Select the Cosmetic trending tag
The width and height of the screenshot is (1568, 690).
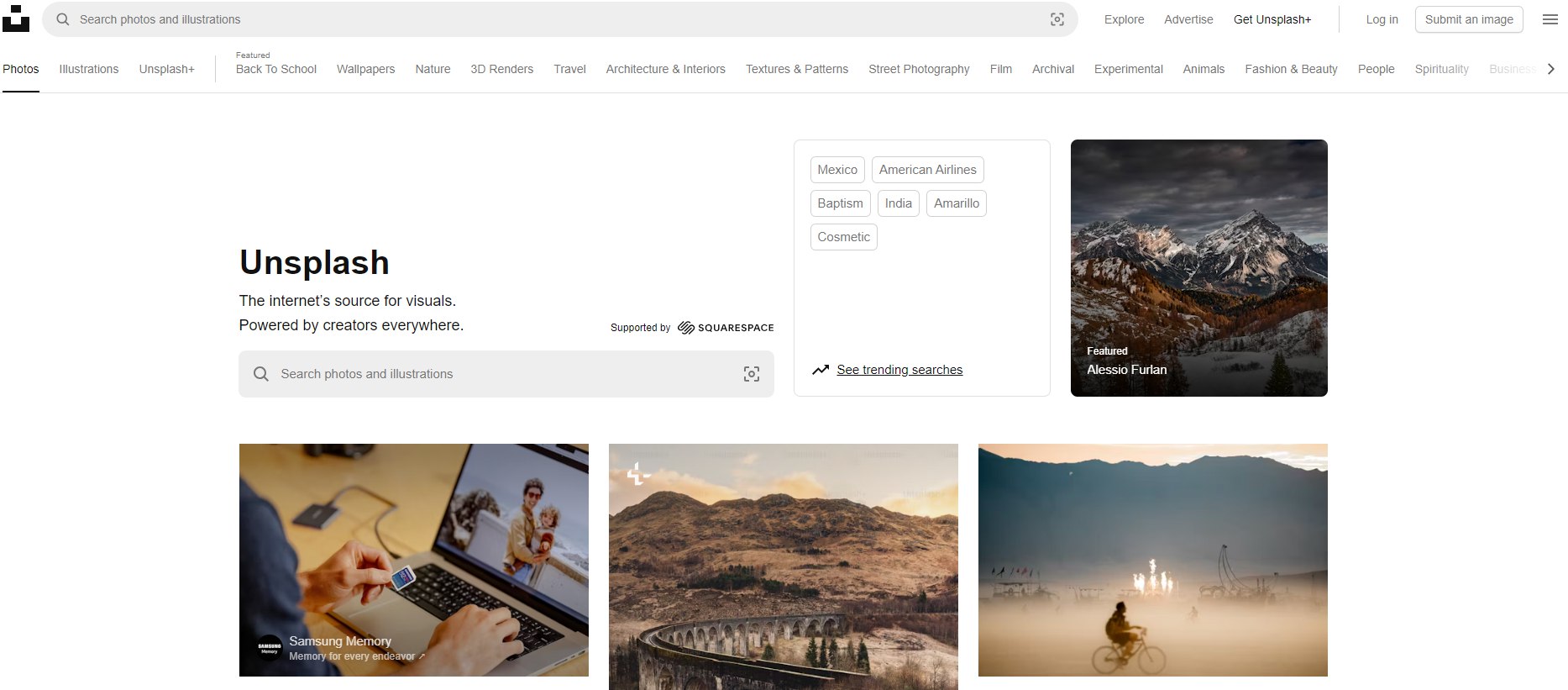coord(843,237)
